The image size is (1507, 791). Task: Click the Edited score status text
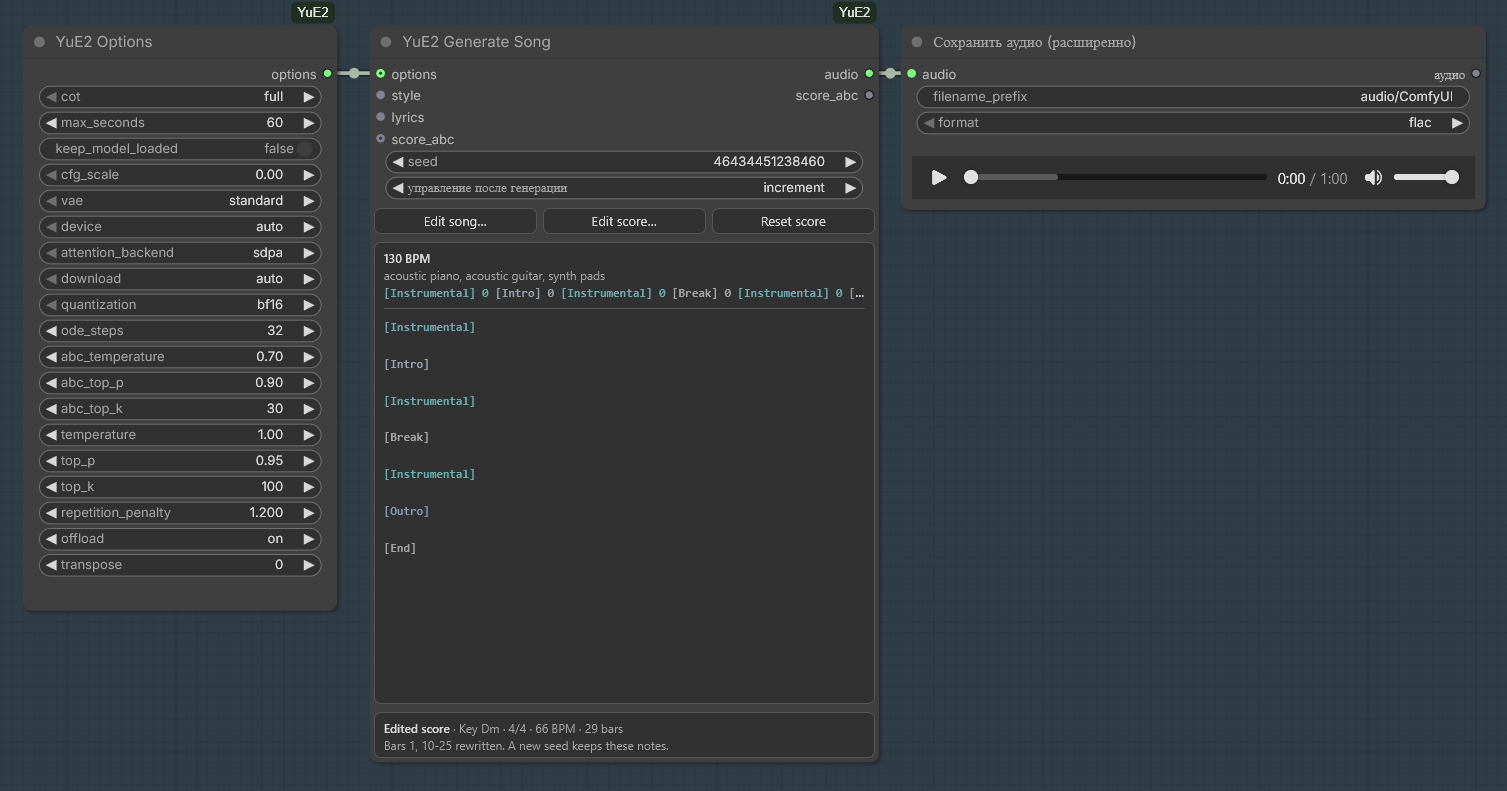(417, 729)
